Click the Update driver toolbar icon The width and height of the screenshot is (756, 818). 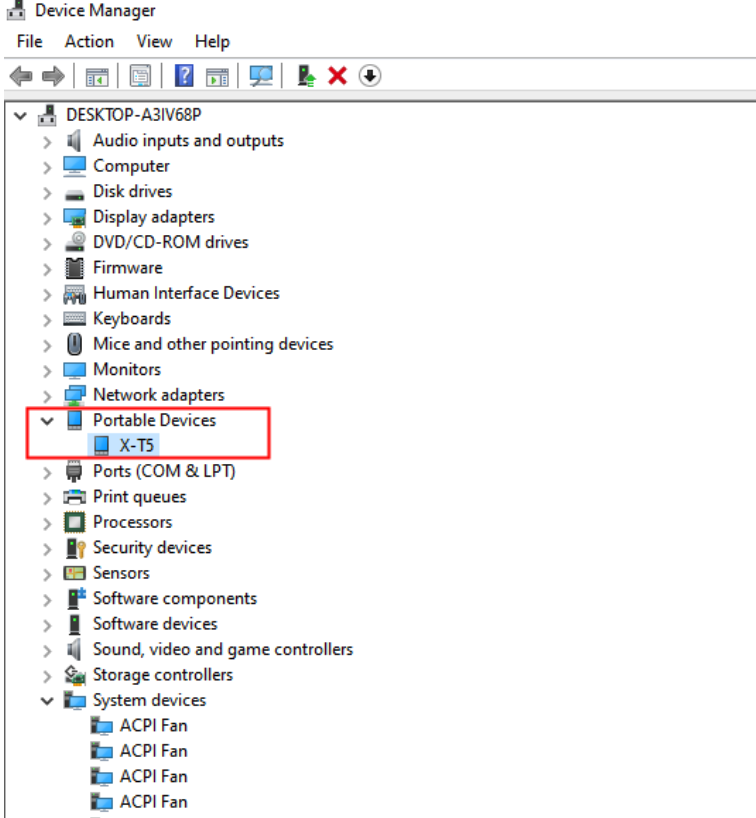(x=307, y=76)
